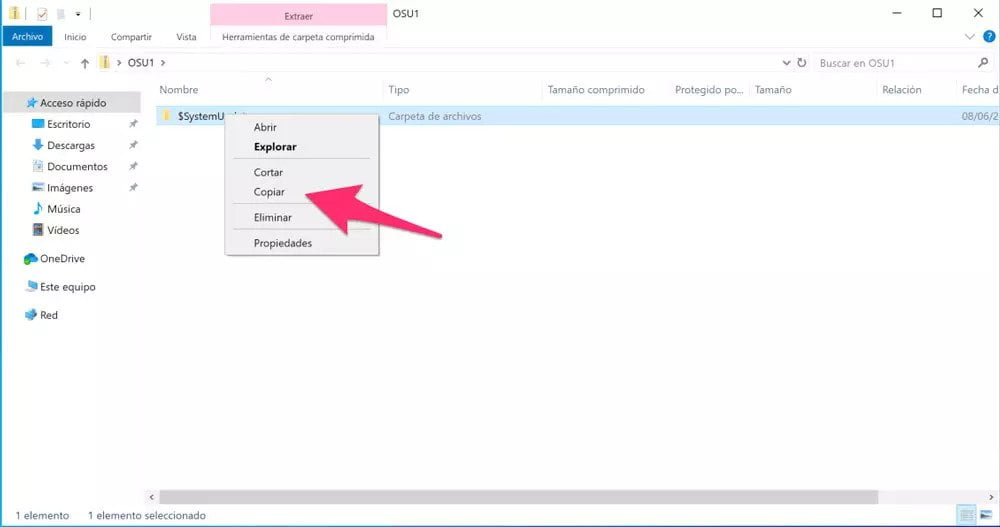This screenshot has width=1000, height=527.
Task: Choose Copiar from the context menu
Action: pos(269,192)
